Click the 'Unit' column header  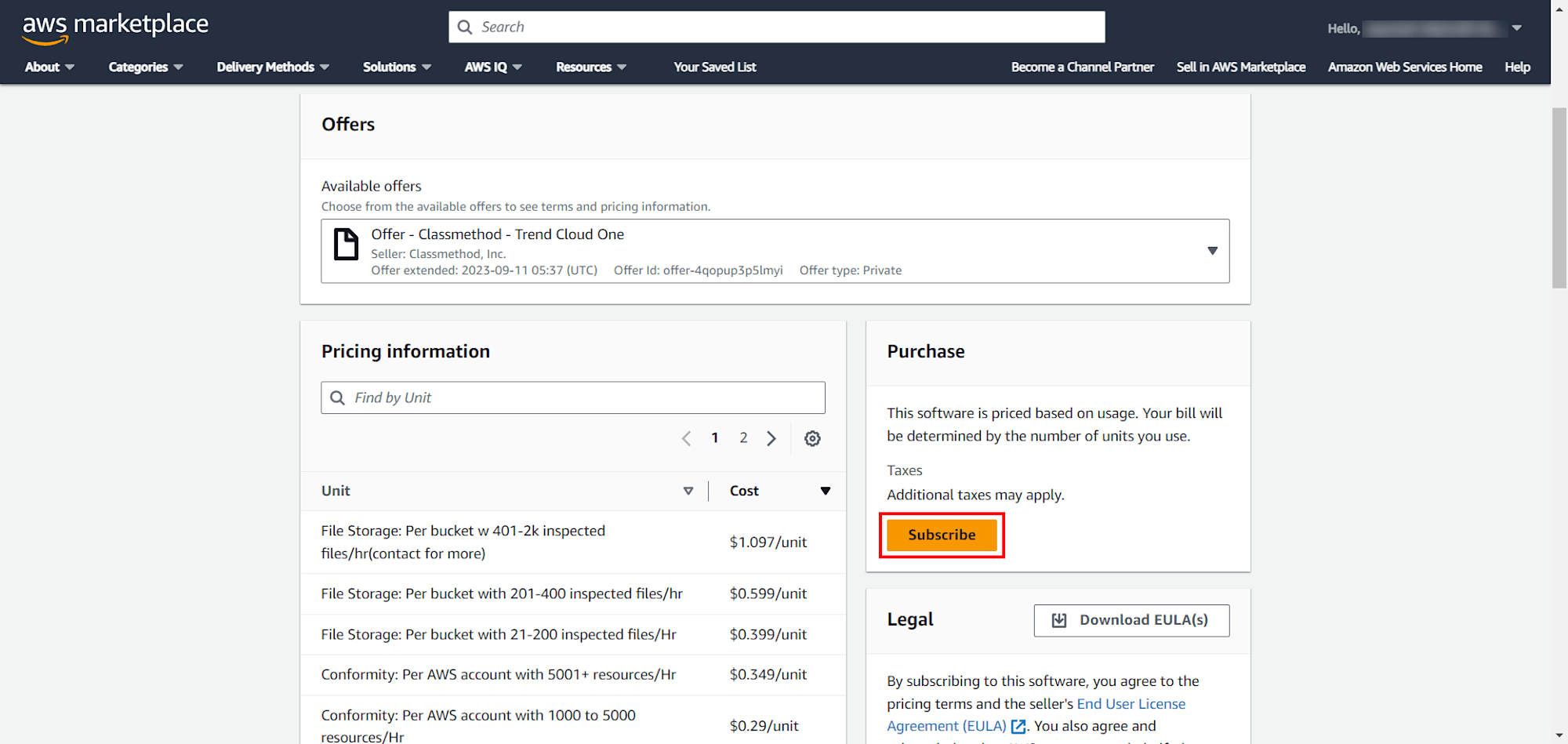pos(336,491)
